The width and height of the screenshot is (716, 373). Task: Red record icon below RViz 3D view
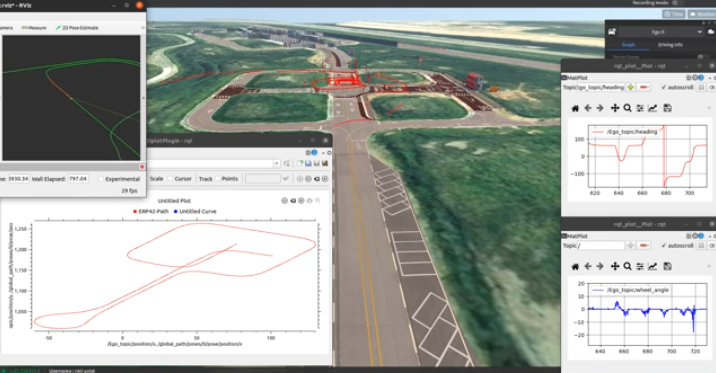[x=142, y=167]
